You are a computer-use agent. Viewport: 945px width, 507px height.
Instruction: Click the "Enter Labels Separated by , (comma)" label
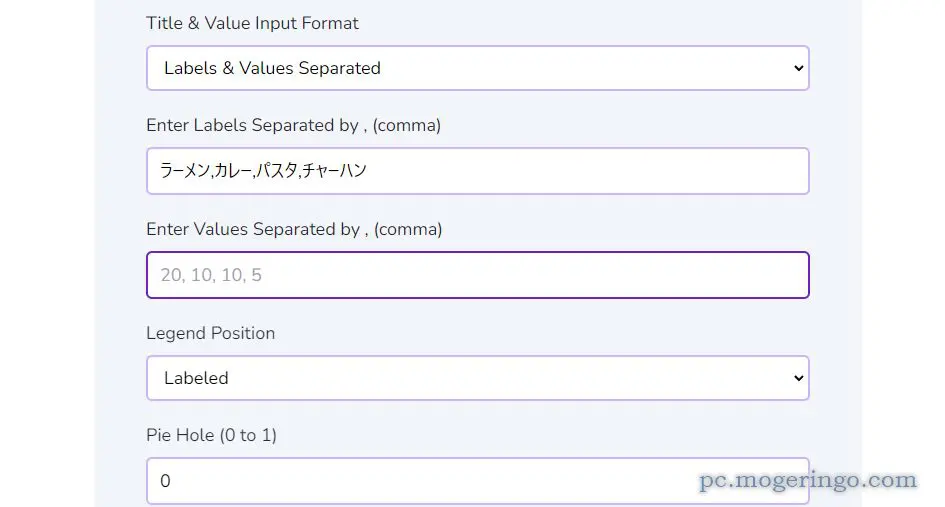294,125
